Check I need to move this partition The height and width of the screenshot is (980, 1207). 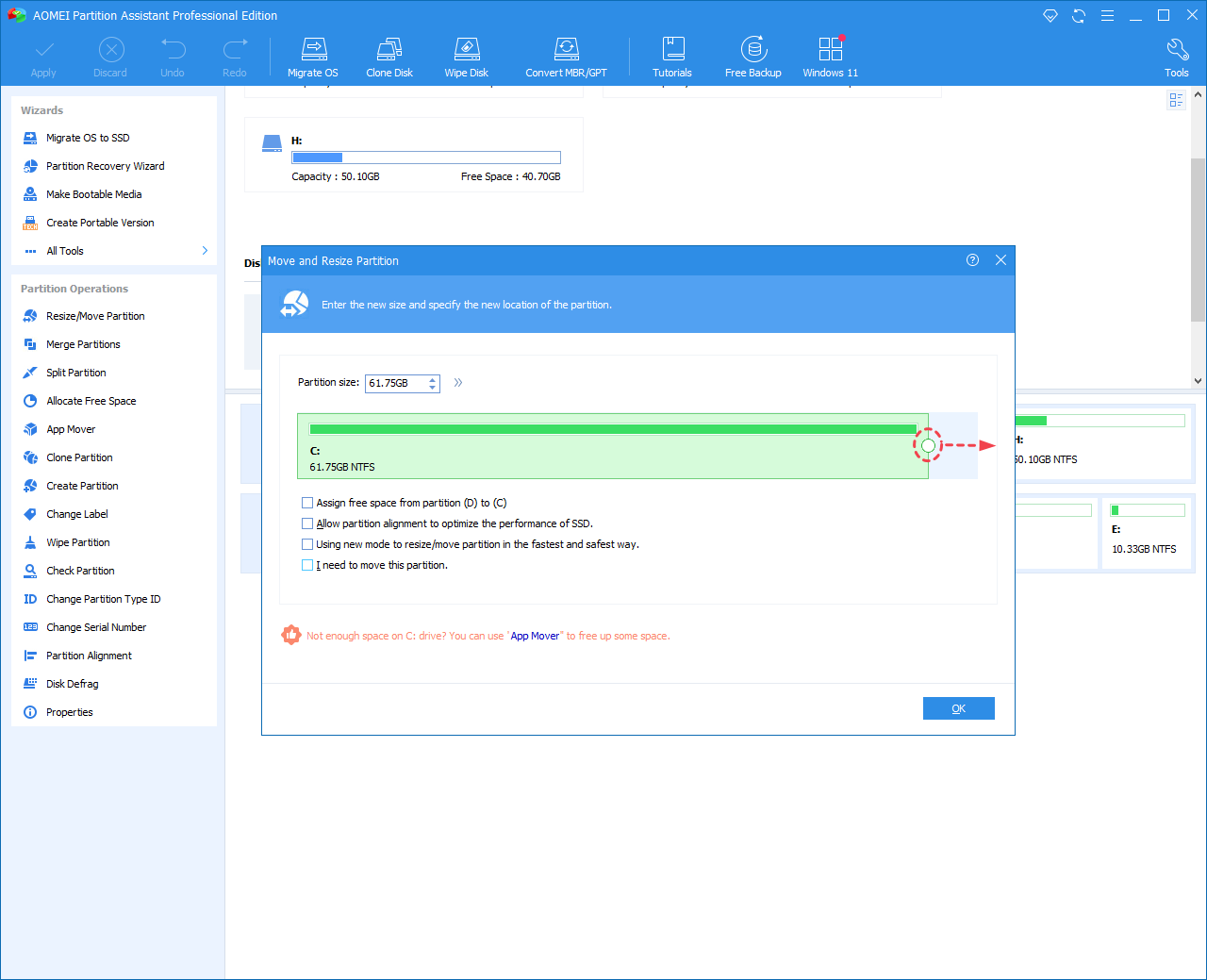pyautogui.click(x=307, y=565)
